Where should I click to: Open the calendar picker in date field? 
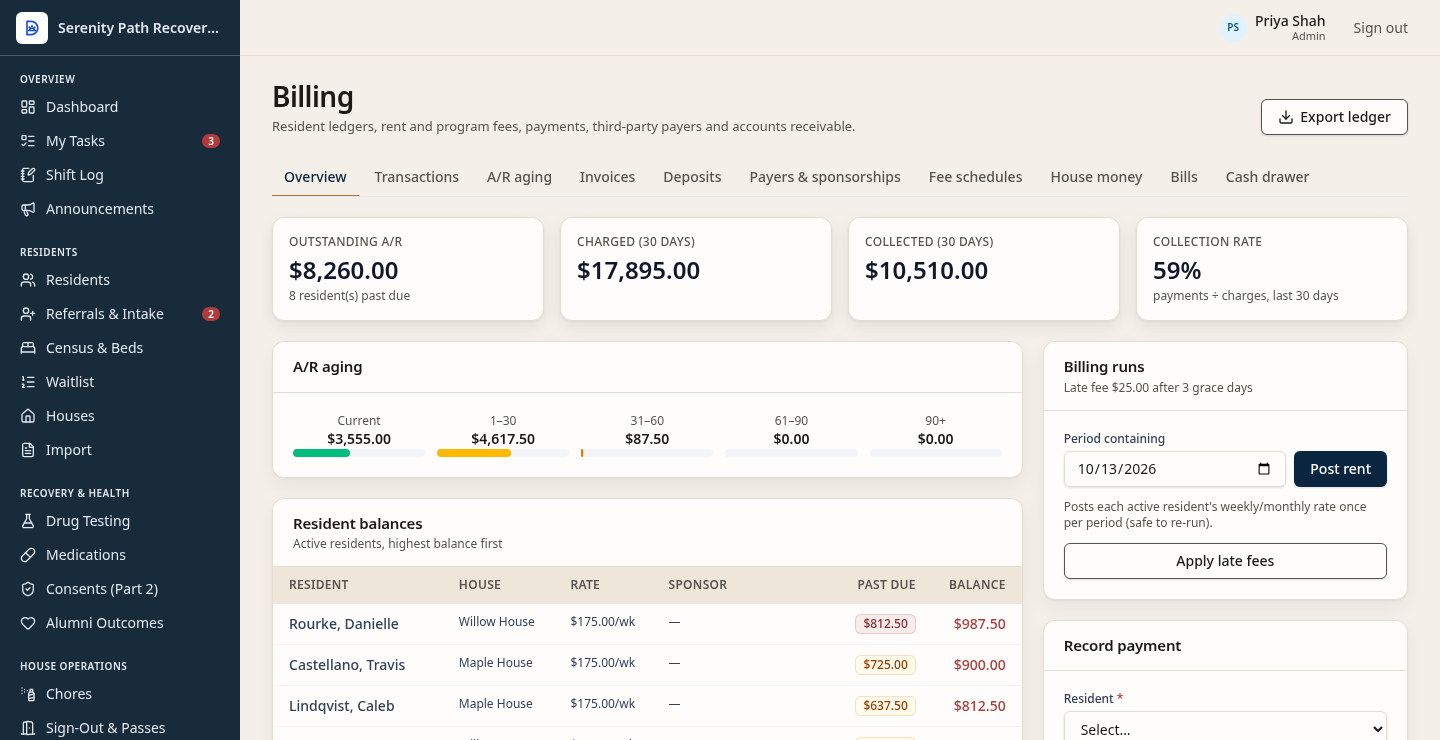coord(1264,469)
